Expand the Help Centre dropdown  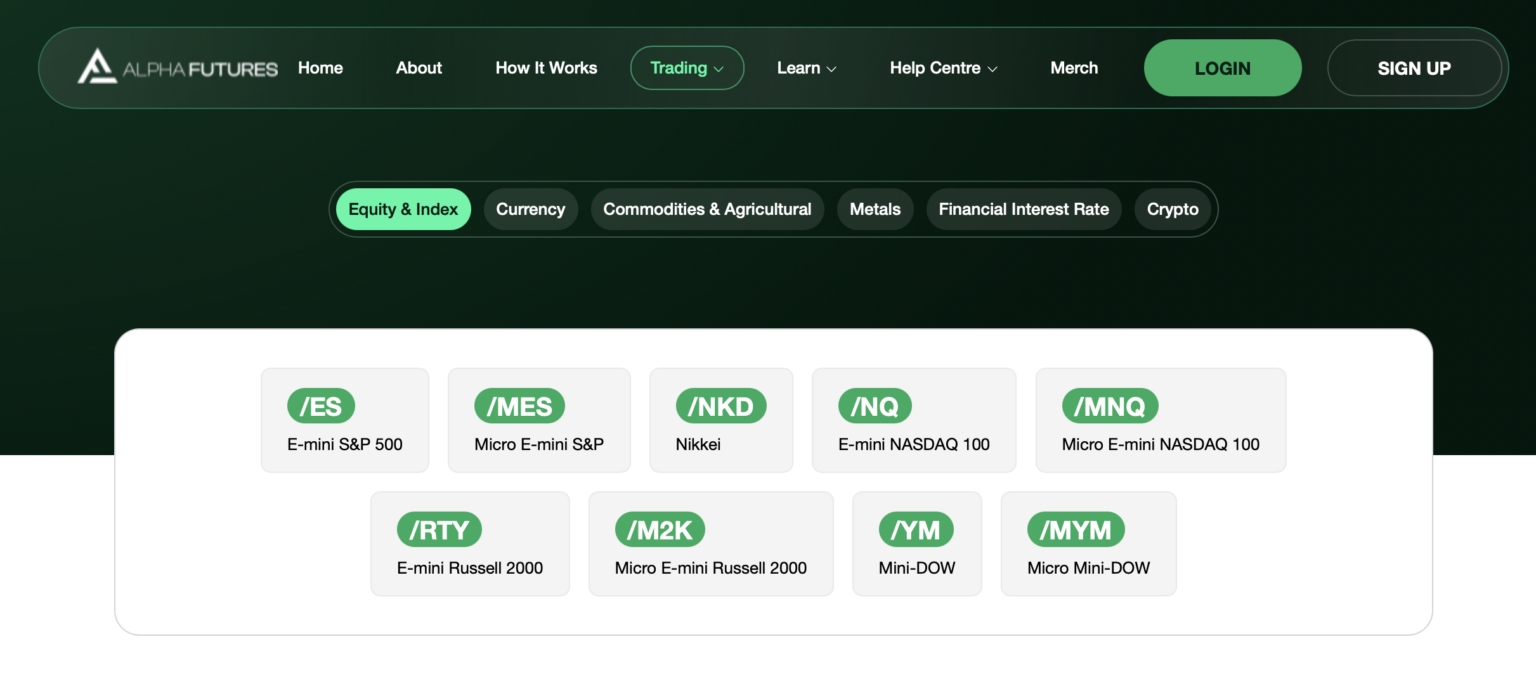(x=944, y=68)
